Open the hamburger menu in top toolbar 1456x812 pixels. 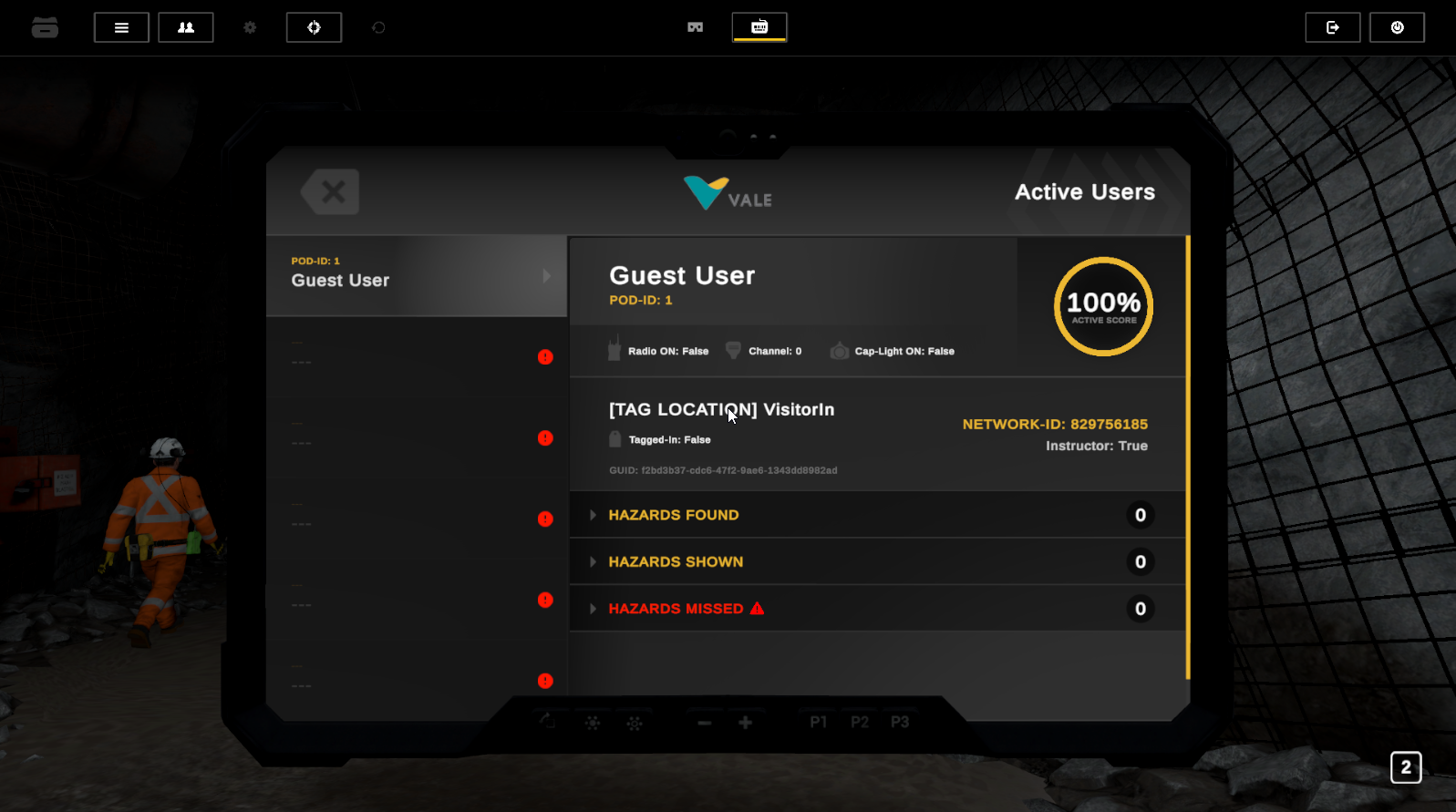click(121, 27)
